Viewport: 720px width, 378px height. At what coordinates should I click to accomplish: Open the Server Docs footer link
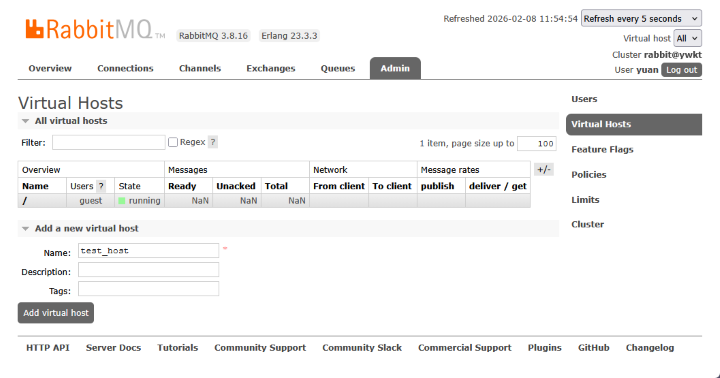(113, 348)
